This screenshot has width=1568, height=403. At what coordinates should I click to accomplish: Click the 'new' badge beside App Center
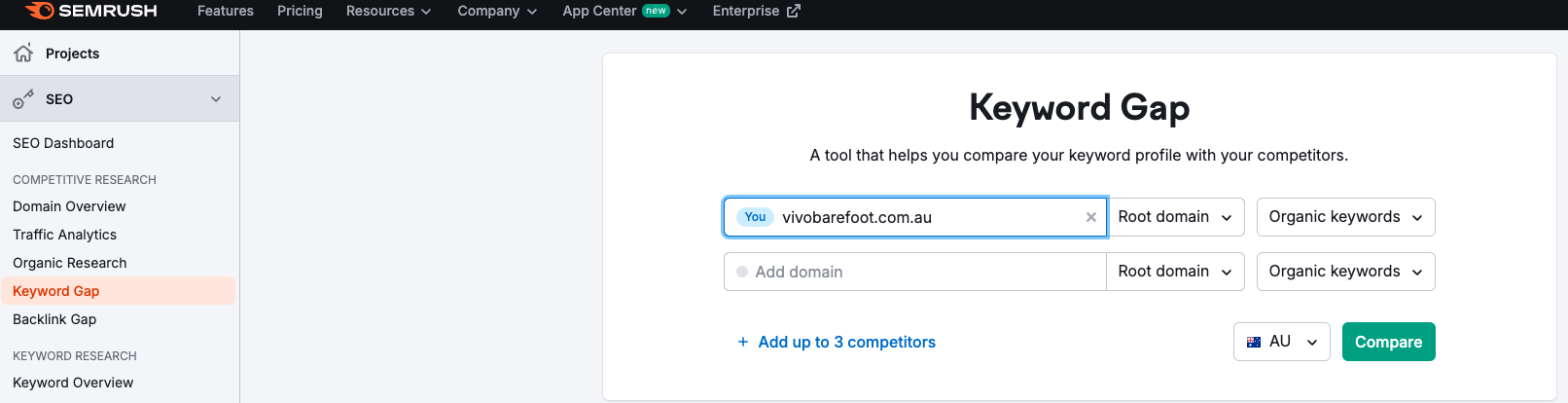[x=657, y=11]
